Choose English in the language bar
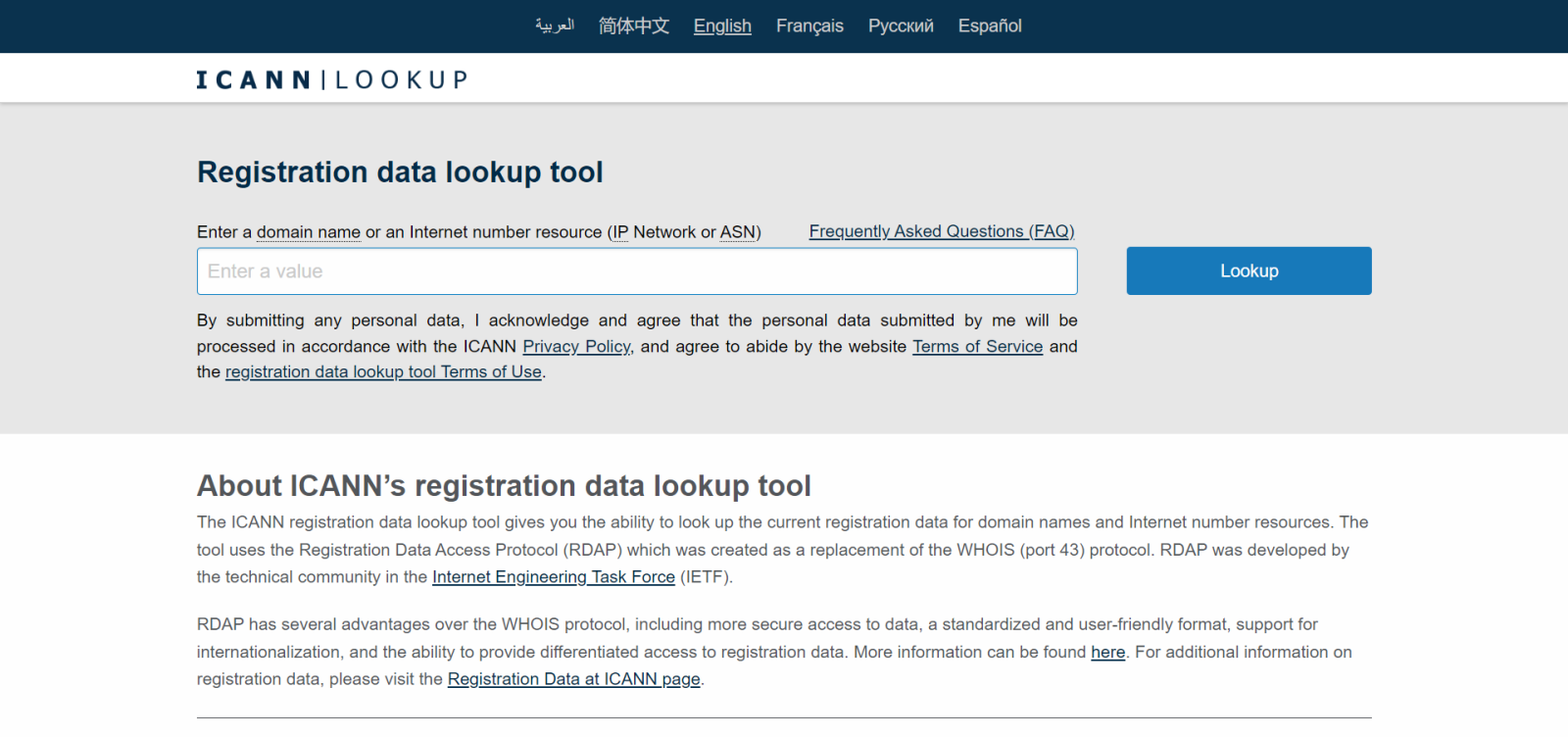The width and height of the screenshot is (1568, 737). coord(722,25)
